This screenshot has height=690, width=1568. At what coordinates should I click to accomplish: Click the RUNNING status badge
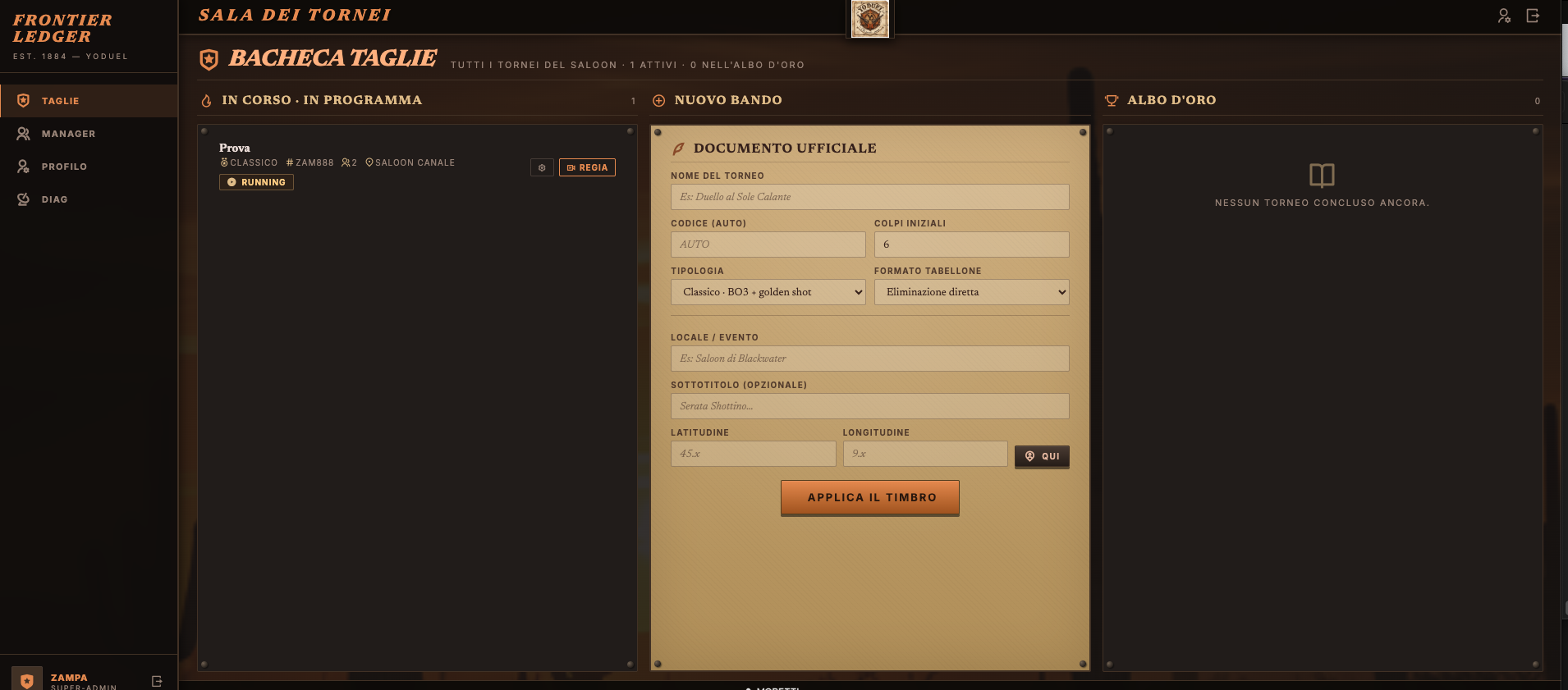256,182
